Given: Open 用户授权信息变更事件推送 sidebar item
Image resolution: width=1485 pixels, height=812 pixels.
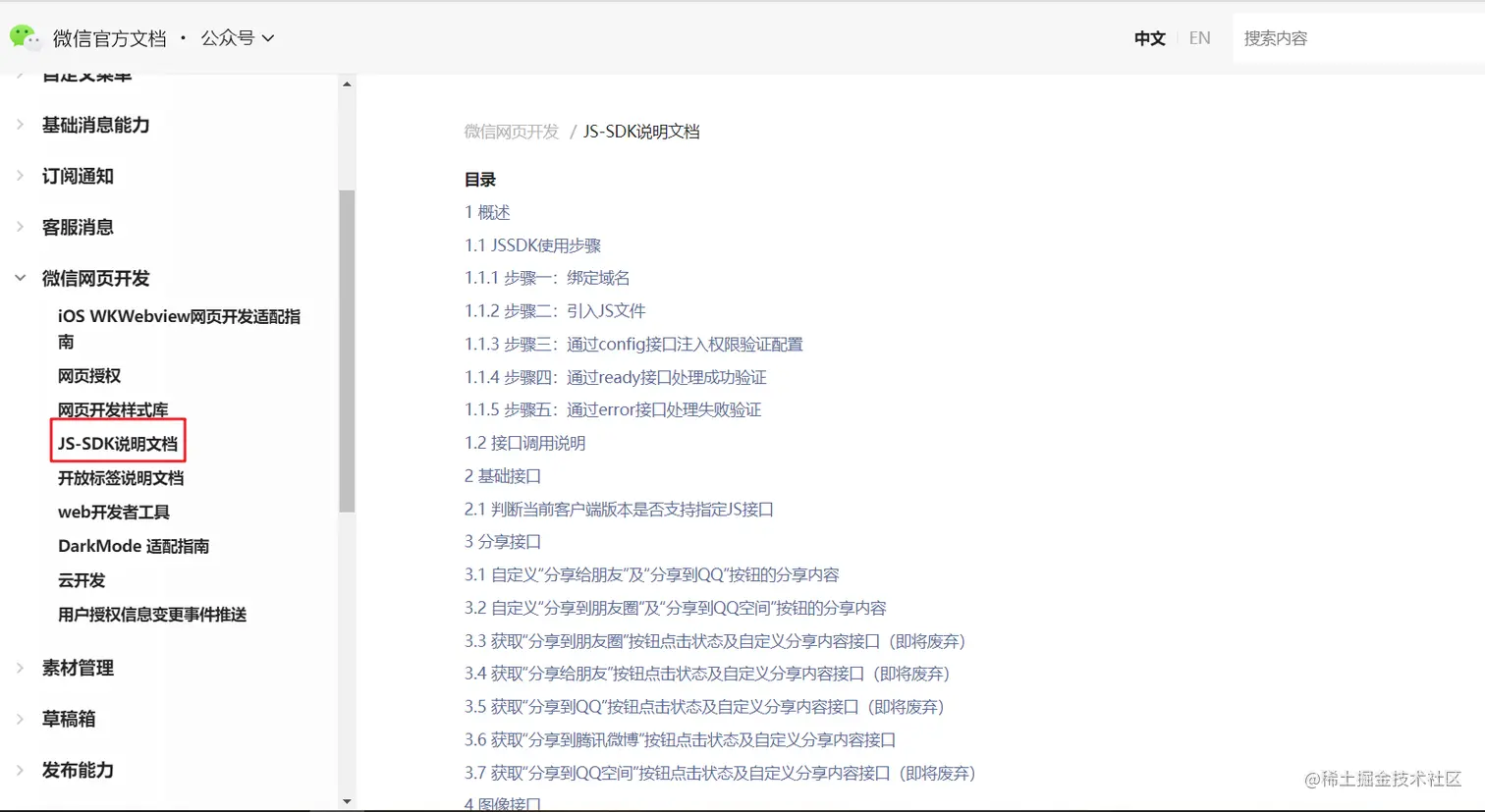Looking at the screenshot, I should click(x=152, y=615).
